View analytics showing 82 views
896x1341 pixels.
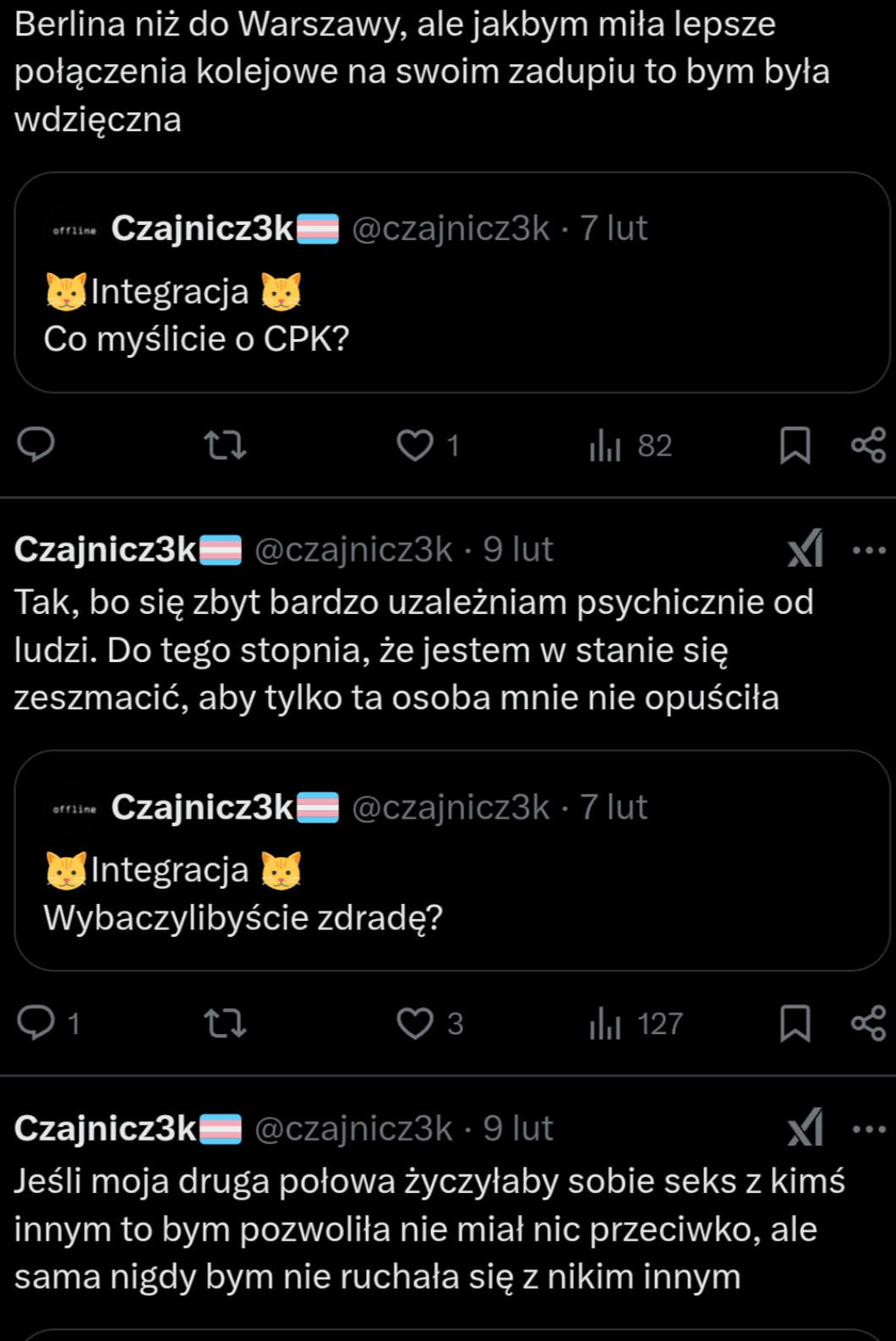point(631,446)
